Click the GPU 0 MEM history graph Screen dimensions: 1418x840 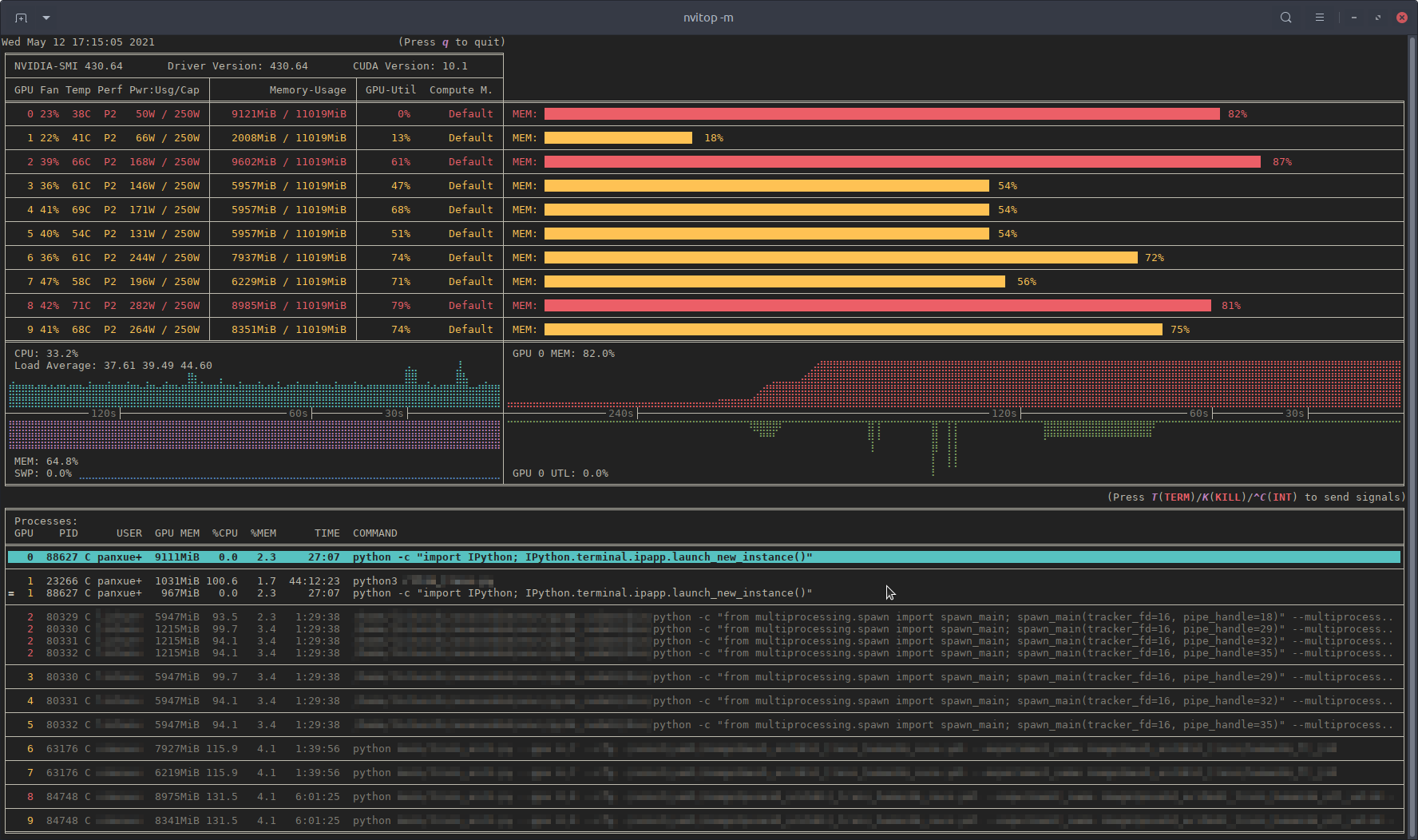click(953, 385)
